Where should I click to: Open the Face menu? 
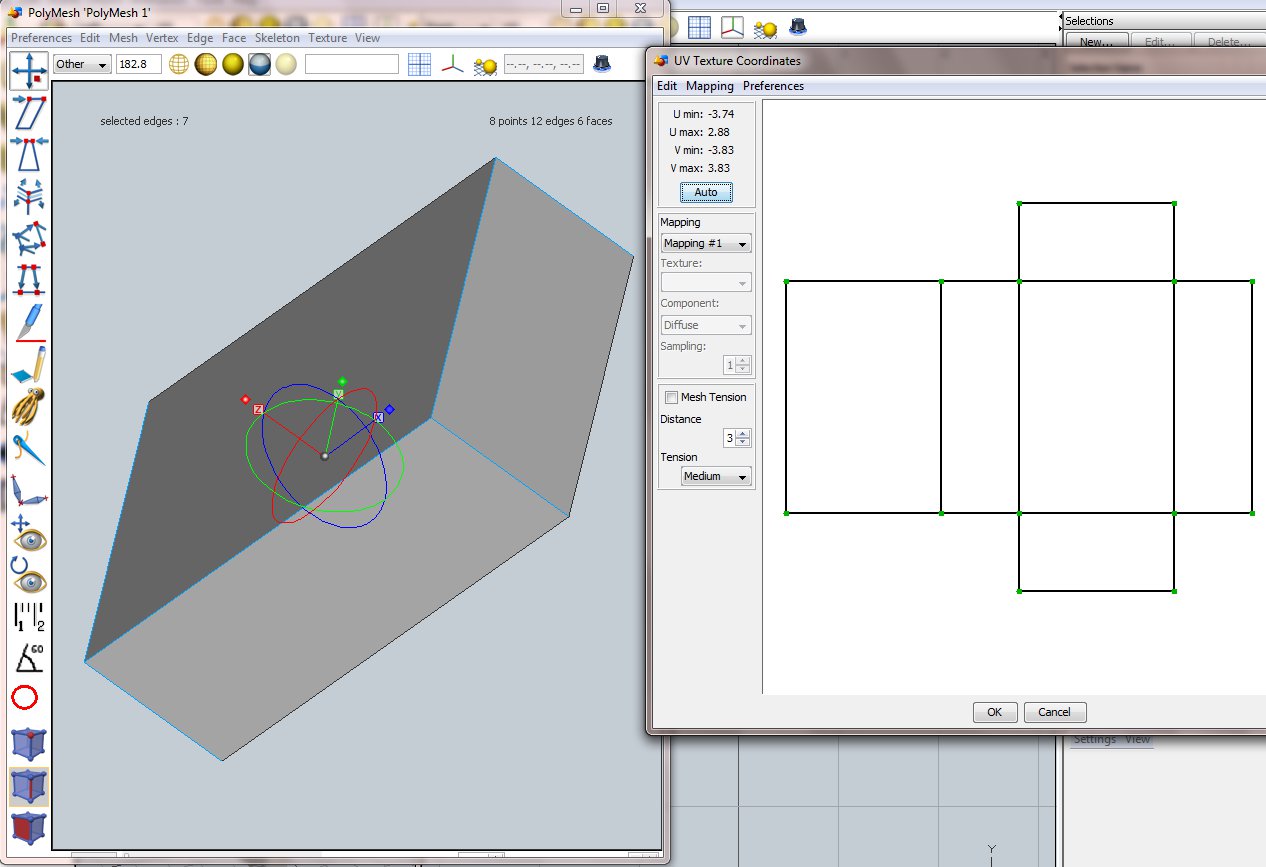pyautogui.click(x=234, y=38)
